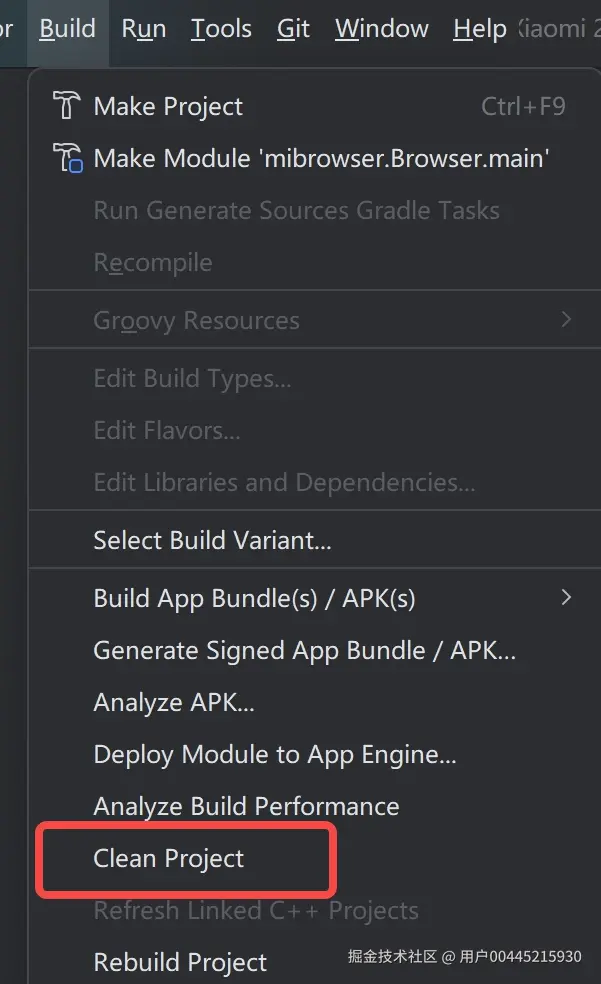Screen dimensions: 601x984
Task: Click the Make Project hammer icon
Action: coord(66,106)
